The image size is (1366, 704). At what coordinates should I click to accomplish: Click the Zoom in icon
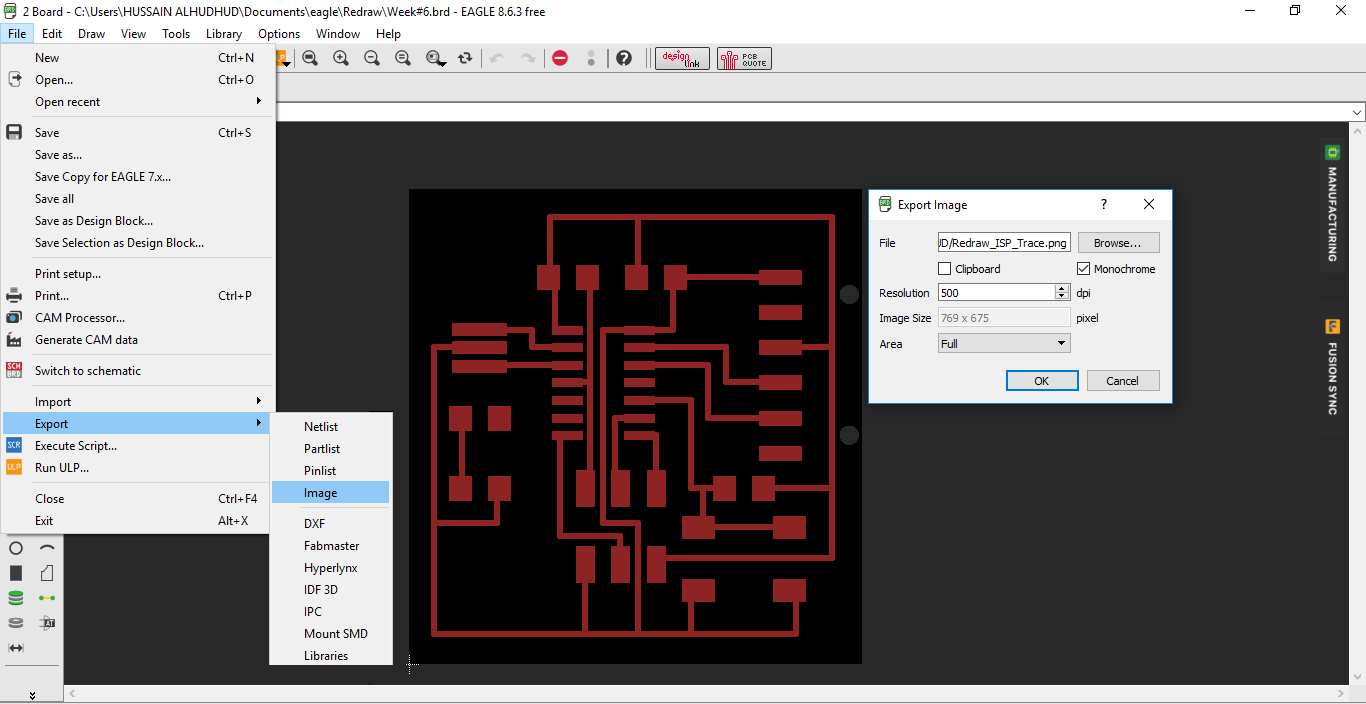[x=341, y=58]
